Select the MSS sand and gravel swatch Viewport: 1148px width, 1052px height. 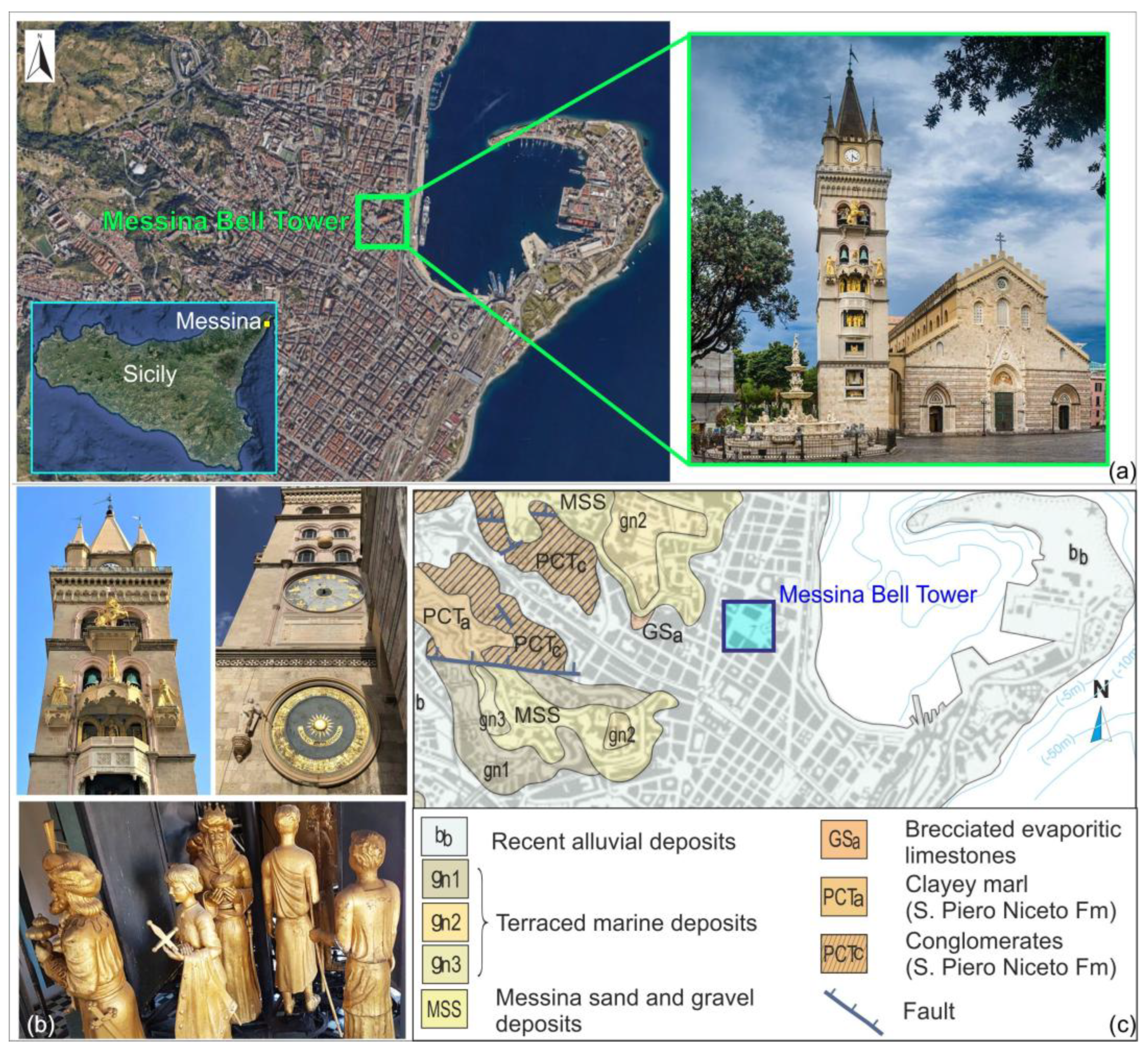click(444, 1008)
